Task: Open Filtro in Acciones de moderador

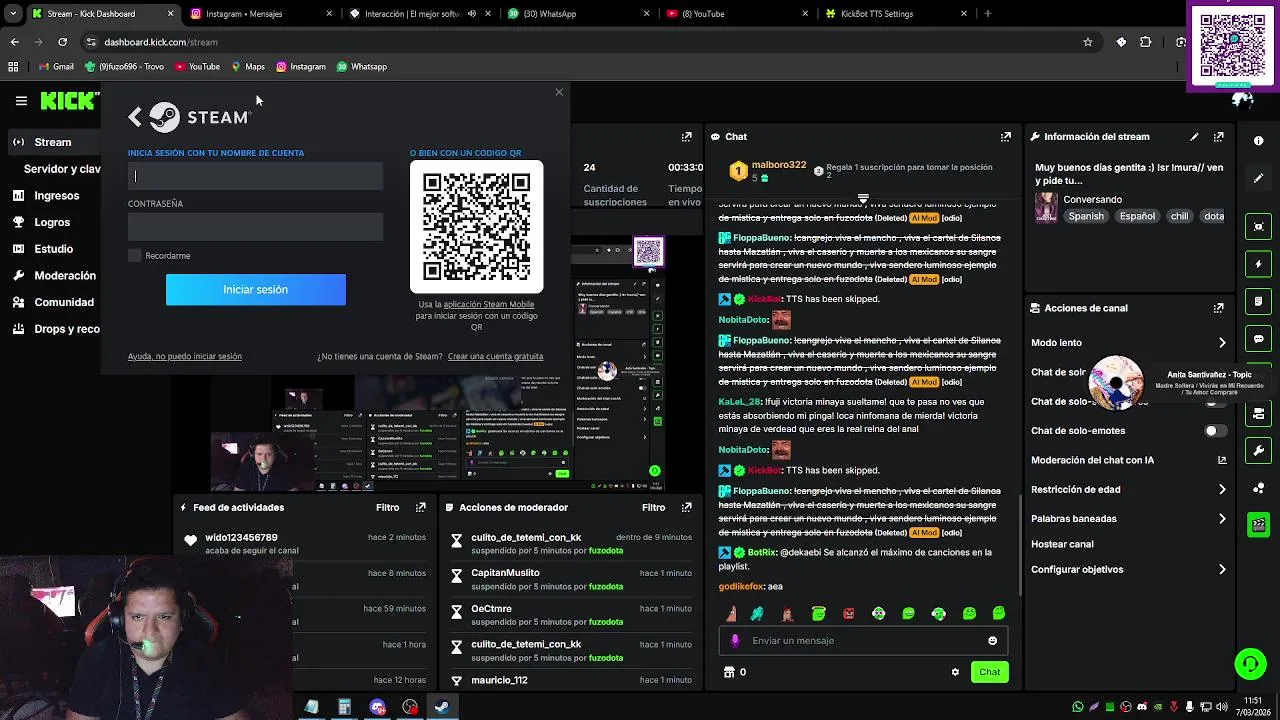Action: 653,508
